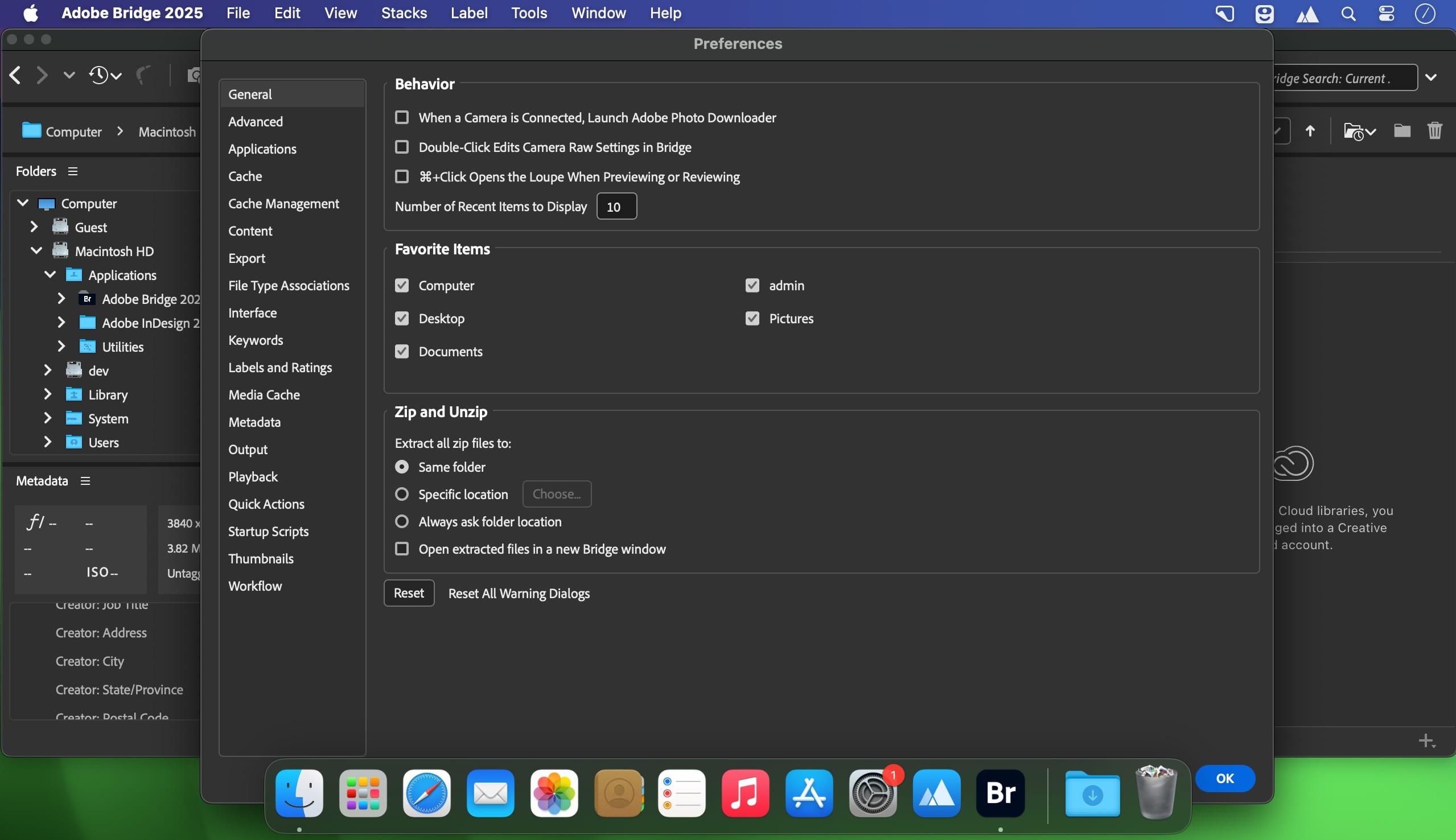Click the plus icon in Libraries panel
The height and width of the screenshot is (840, 1456).
pos(1426,740)
